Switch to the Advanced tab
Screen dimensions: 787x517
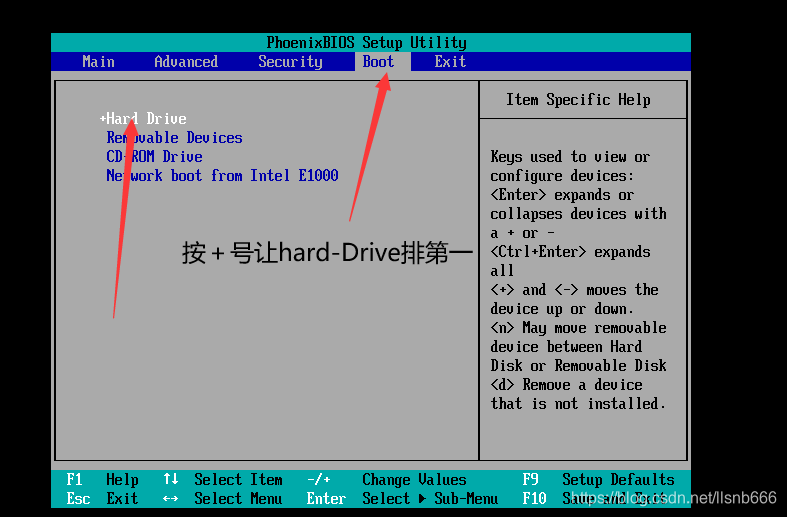click(186, 62)
